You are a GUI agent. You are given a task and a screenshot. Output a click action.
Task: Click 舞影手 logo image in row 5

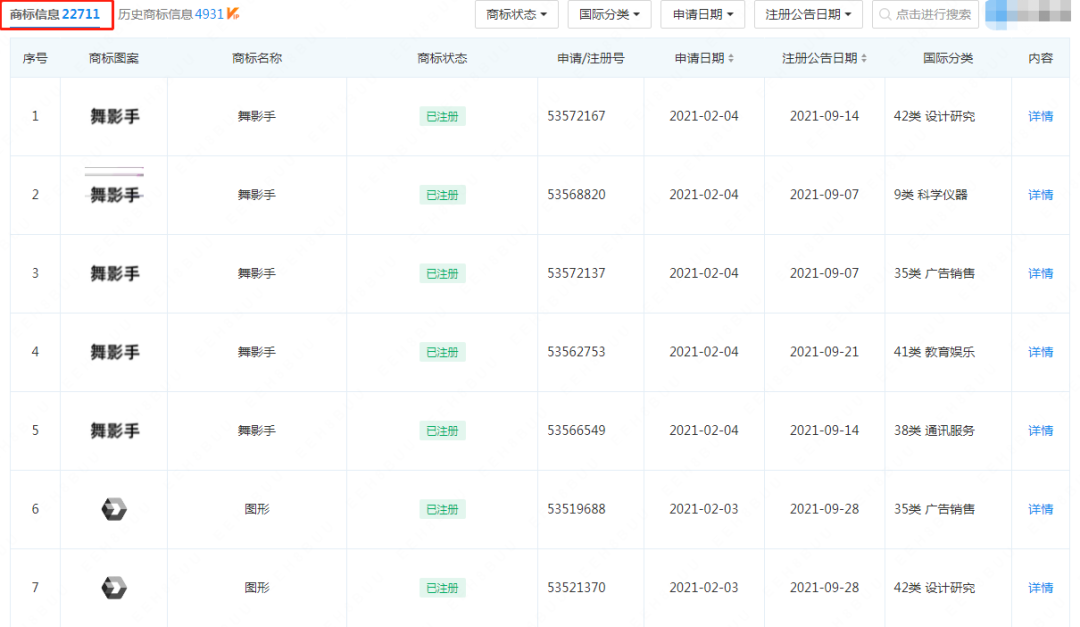(x=114, y=431)
